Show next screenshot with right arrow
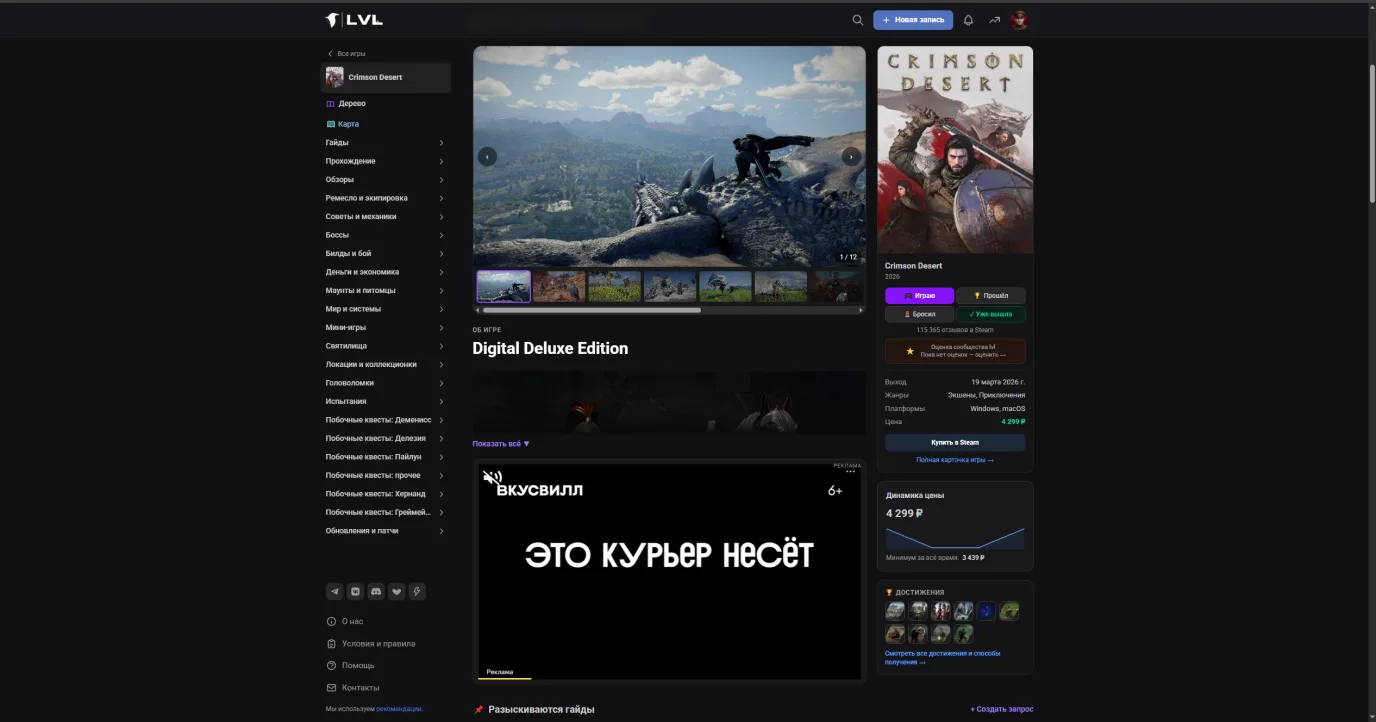Screen dimensions: 1376x722 (x=851, y=156)
